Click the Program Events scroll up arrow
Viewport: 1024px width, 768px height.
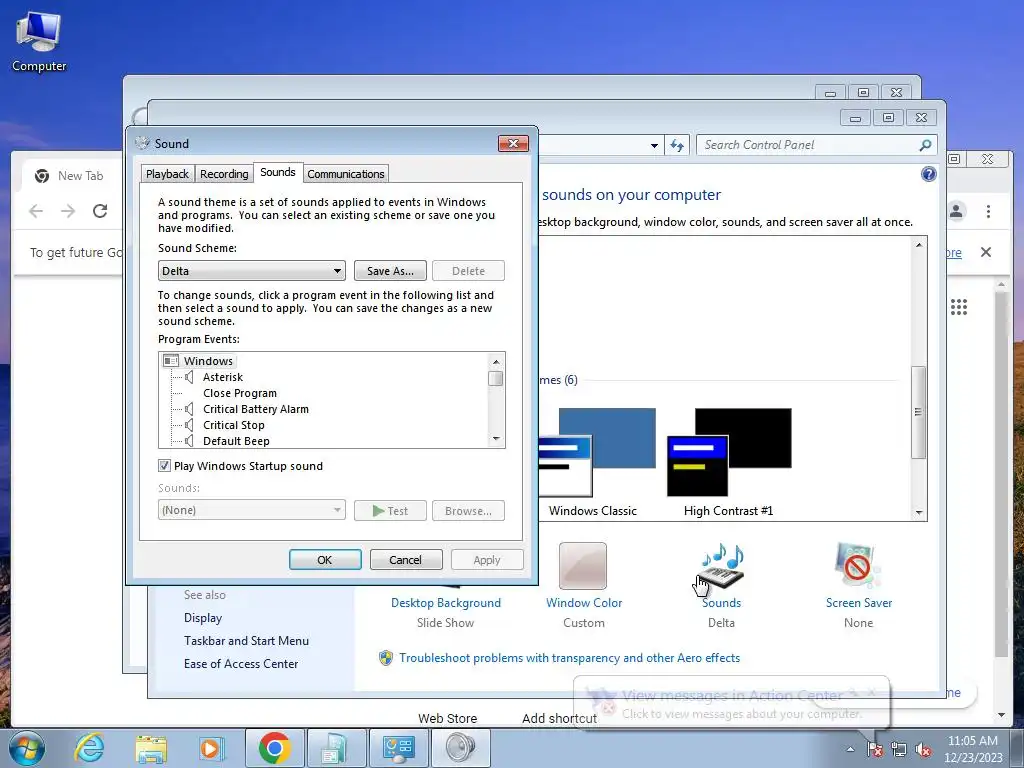click(496, 361)
